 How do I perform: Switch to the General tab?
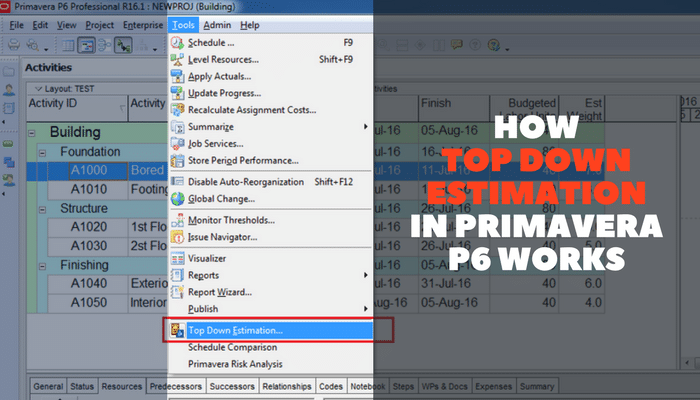pos(48,387)
